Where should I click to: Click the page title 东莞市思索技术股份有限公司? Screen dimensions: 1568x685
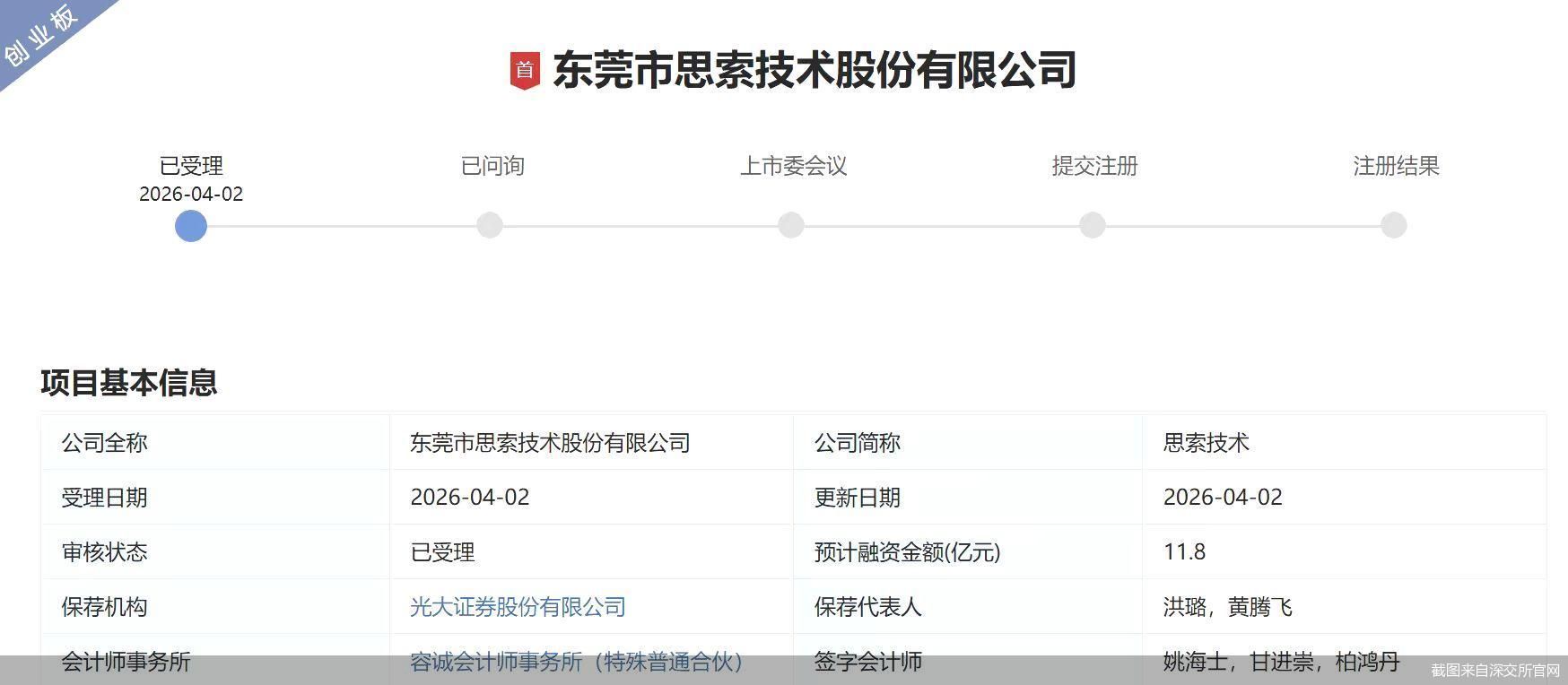(x=814, y=70)
